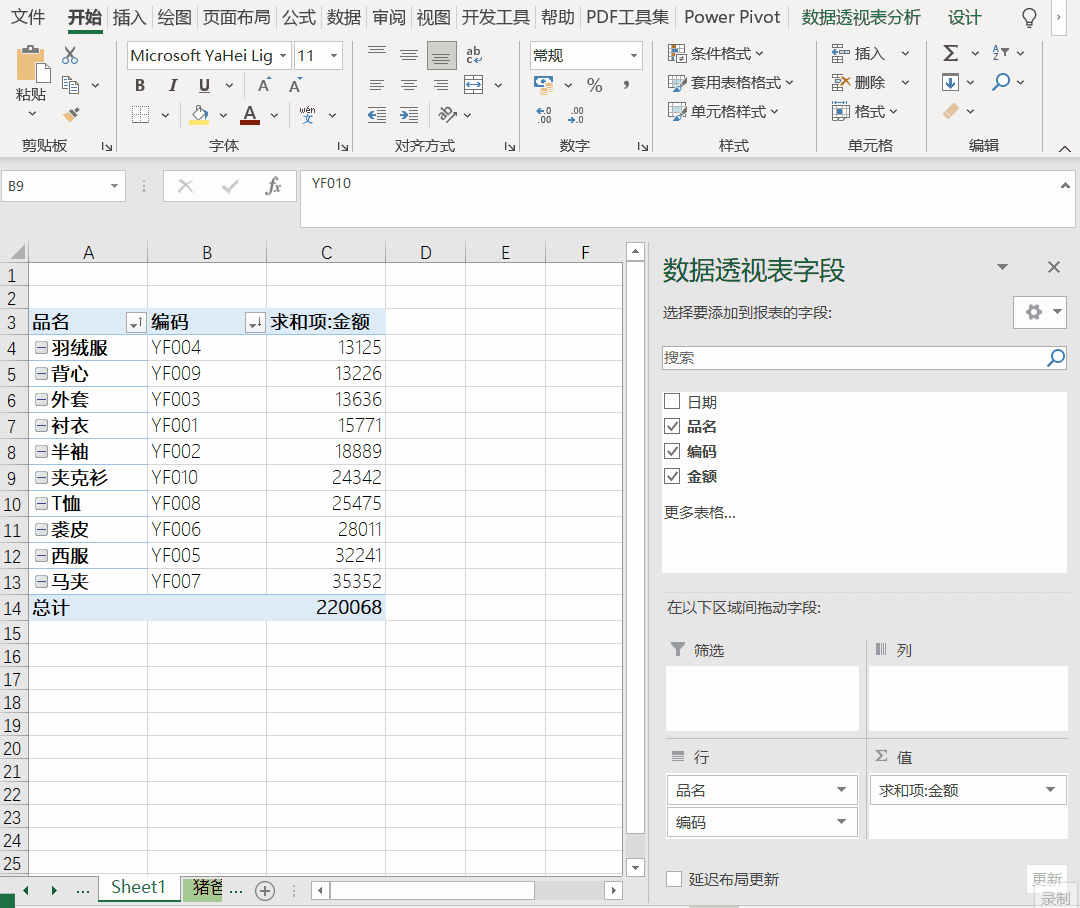
Task: Check the 日期 field checkbox
Action: [x=672, y=402]
